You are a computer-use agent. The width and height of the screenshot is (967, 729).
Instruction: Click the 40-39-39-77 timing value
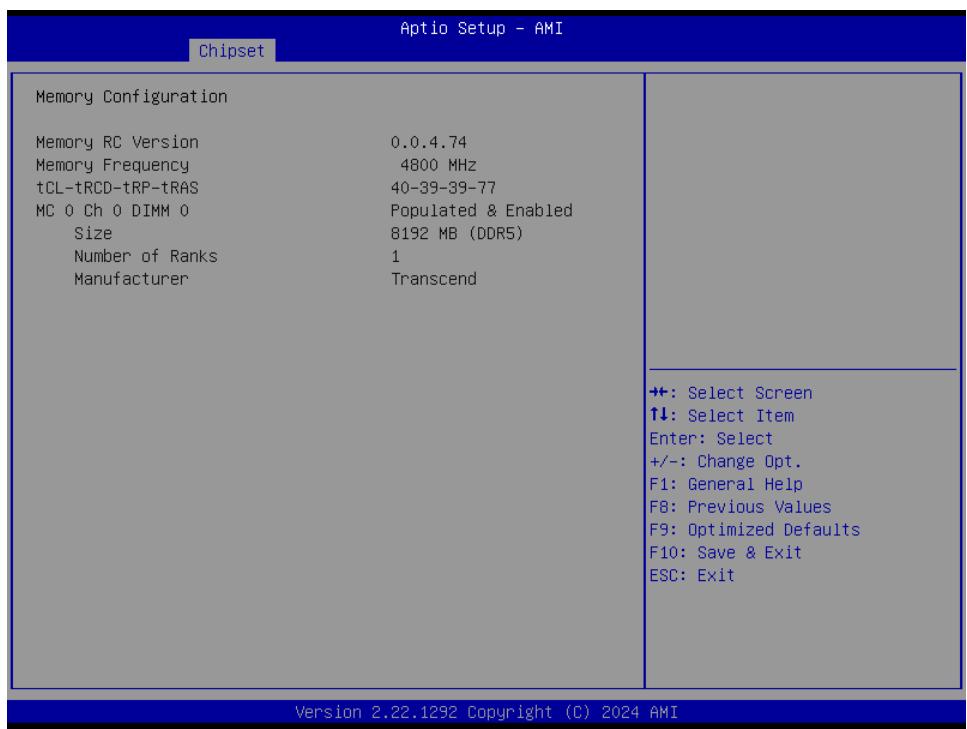pos(443,187)
